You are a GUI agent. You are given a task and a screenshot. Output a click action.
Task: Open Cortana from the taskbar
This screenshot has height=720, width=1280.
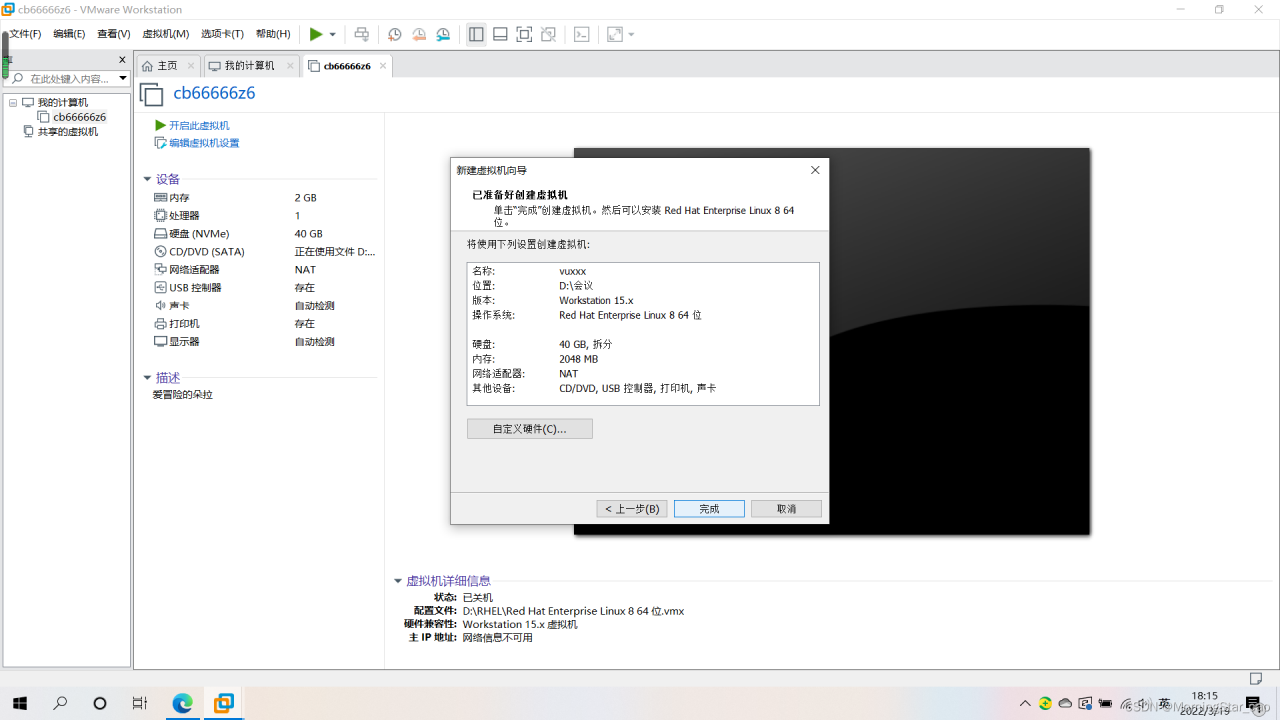(100, 704)
